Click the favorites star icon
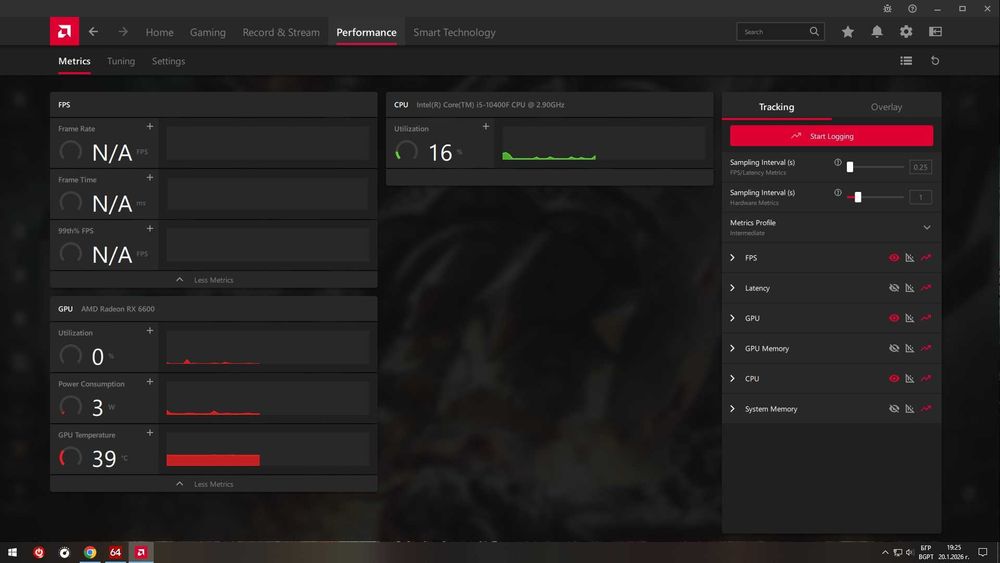Image resolution: width=1000 pixels, height=563 pixels. 848,32
